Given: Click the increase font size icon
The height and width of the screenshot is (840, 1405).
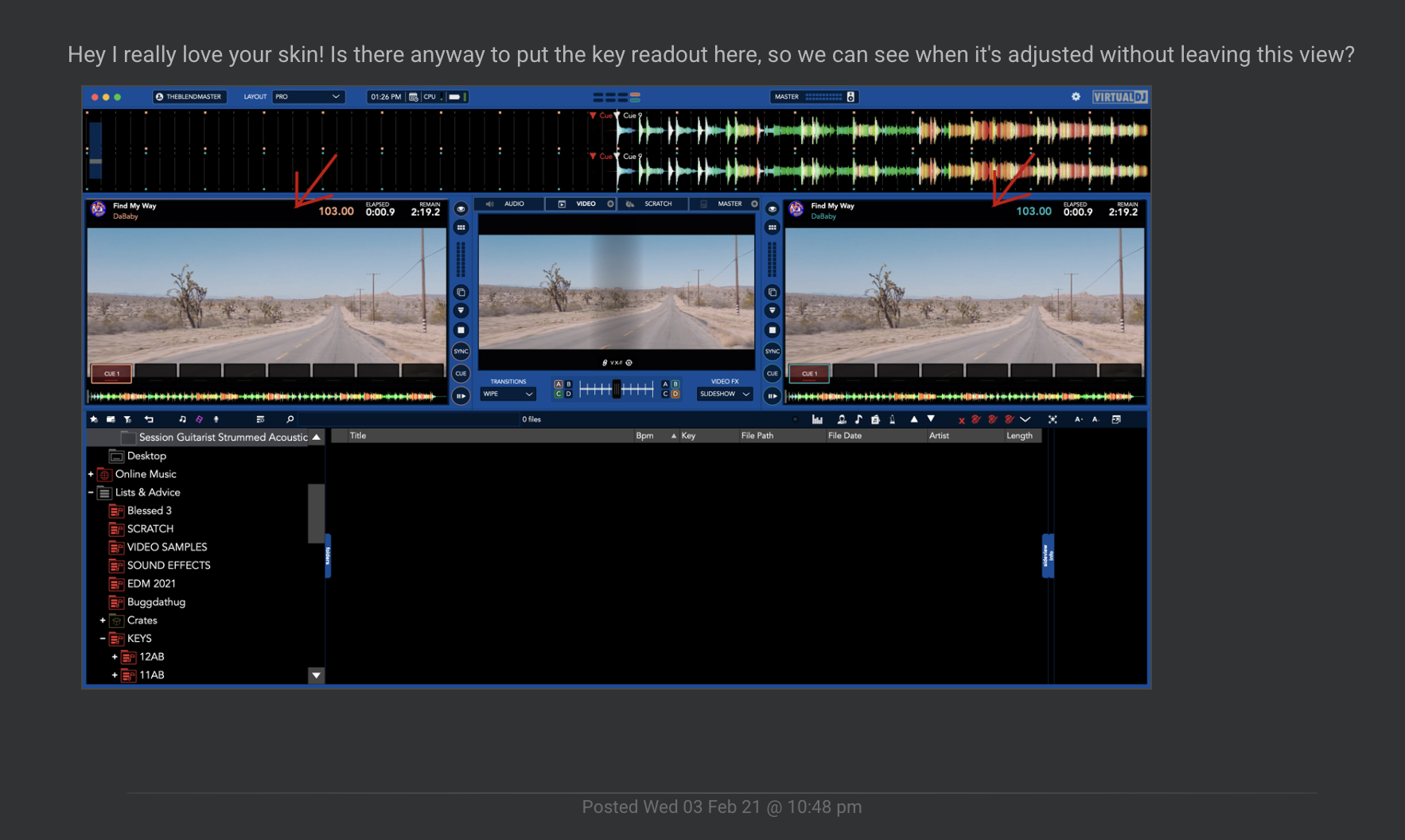Looking at the screenshot, I should tap(1078, 419).
